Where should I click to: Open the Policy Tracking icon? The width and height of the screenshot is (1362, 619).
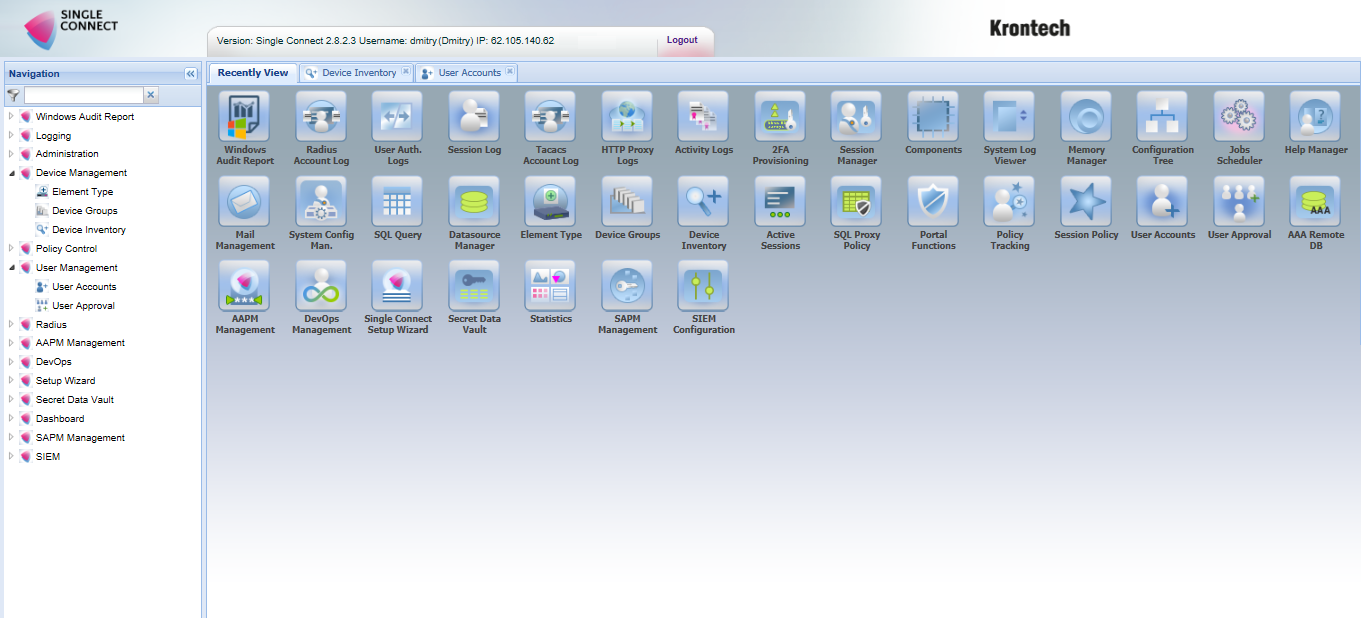click(1009, 202)
